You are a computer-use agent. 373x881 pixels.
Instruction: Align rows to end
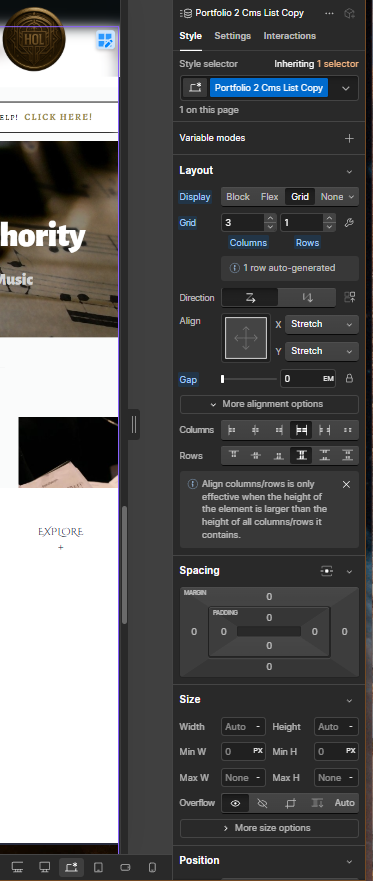point(278,456)
